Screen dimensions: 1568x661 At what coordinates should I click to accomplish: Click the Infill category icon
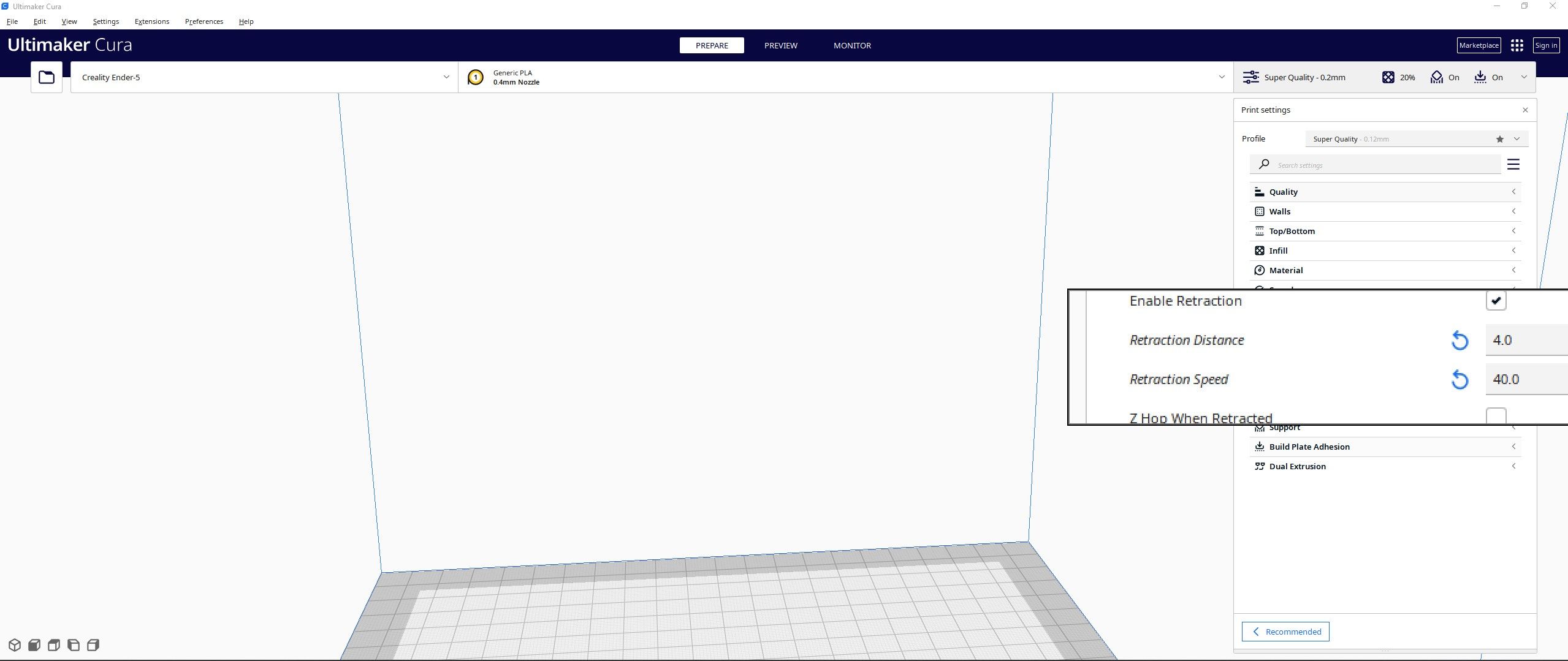[1259, 251]
